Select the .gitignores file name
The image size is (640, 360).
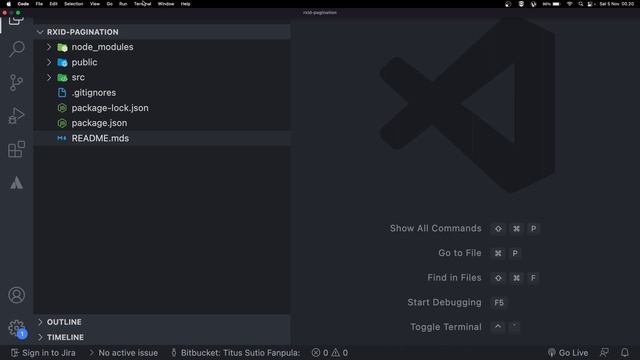click(x=93, y=93)
